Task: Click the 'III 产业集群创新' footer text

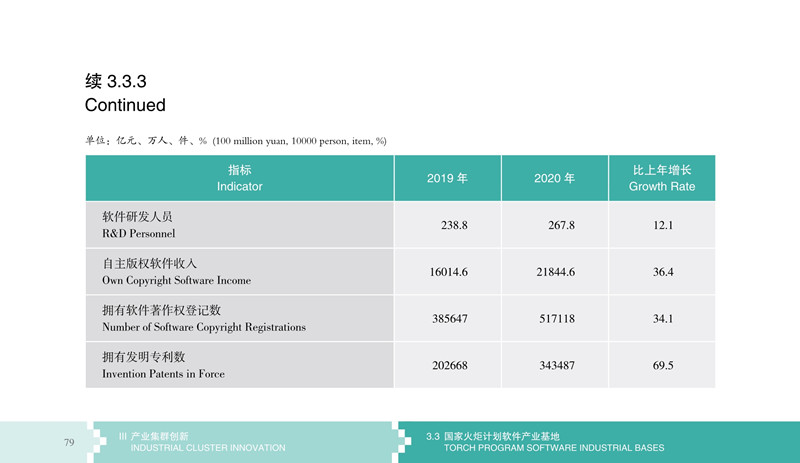Action: (154, 436)
